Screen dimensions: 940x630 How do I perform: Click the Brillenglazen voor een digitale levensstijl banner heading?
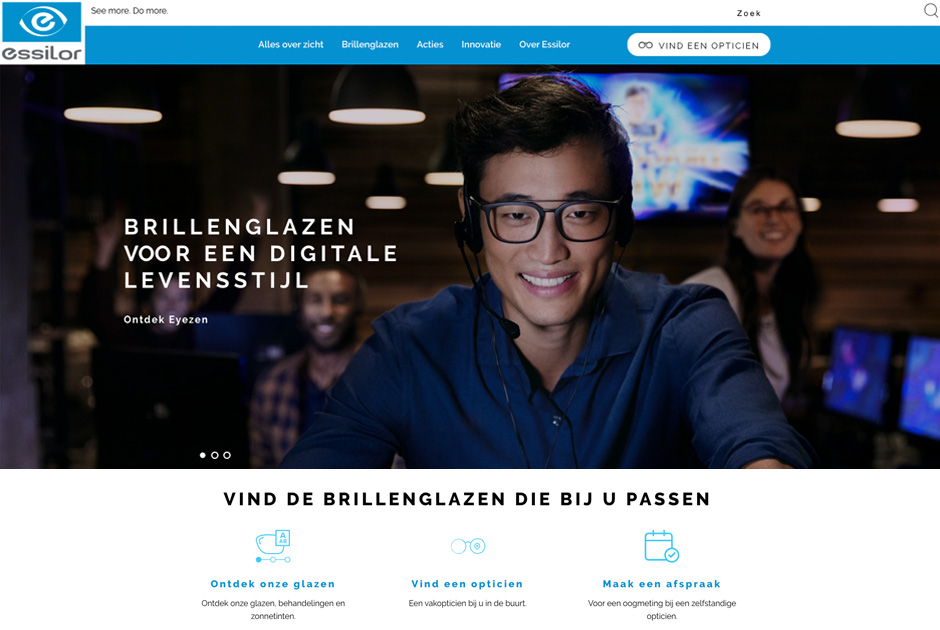tap(261, 254)
